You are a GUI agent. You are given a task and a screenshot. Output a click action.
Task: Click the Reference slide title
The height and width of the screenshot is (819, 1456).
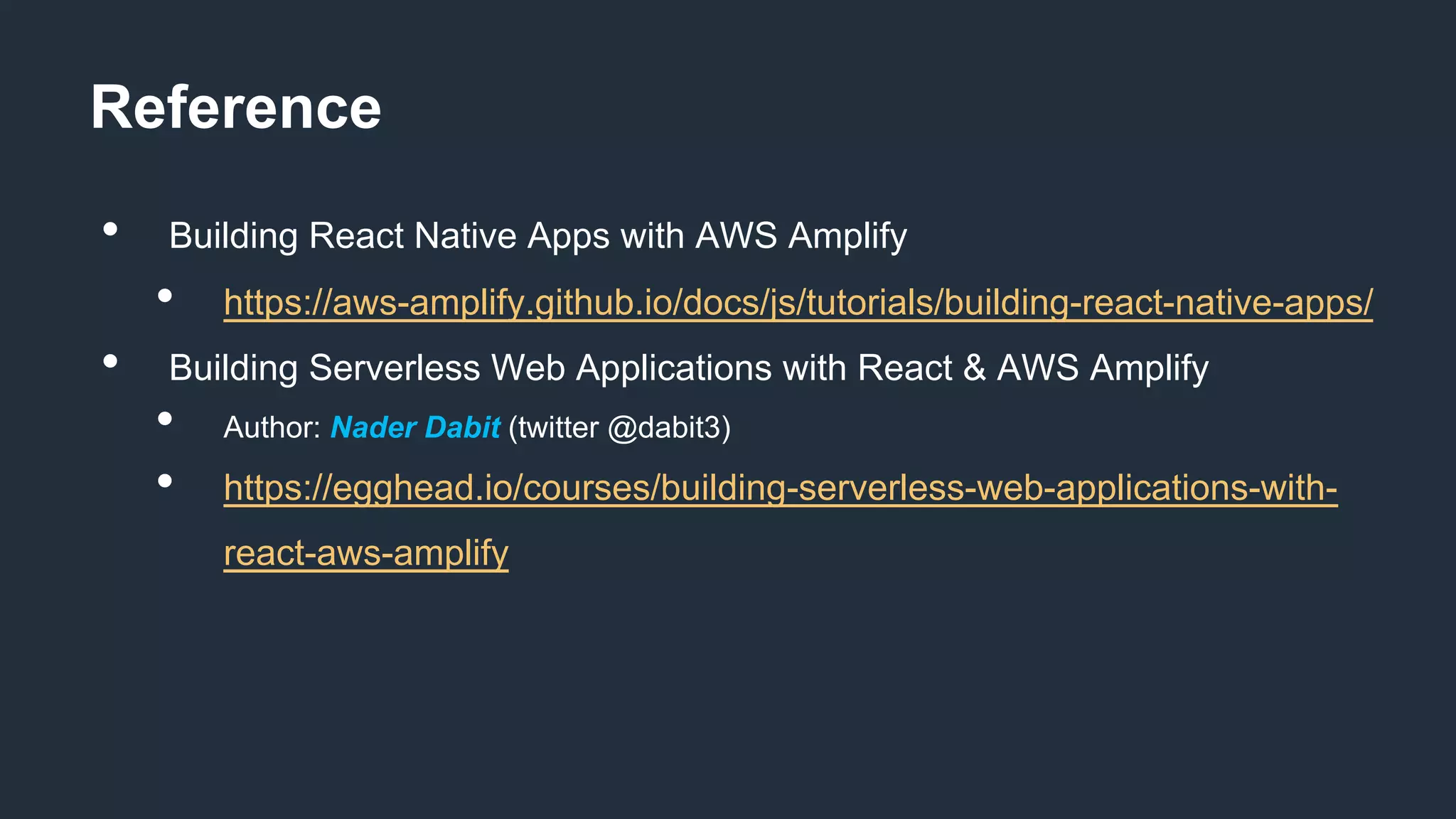click(x=236, y=107)
